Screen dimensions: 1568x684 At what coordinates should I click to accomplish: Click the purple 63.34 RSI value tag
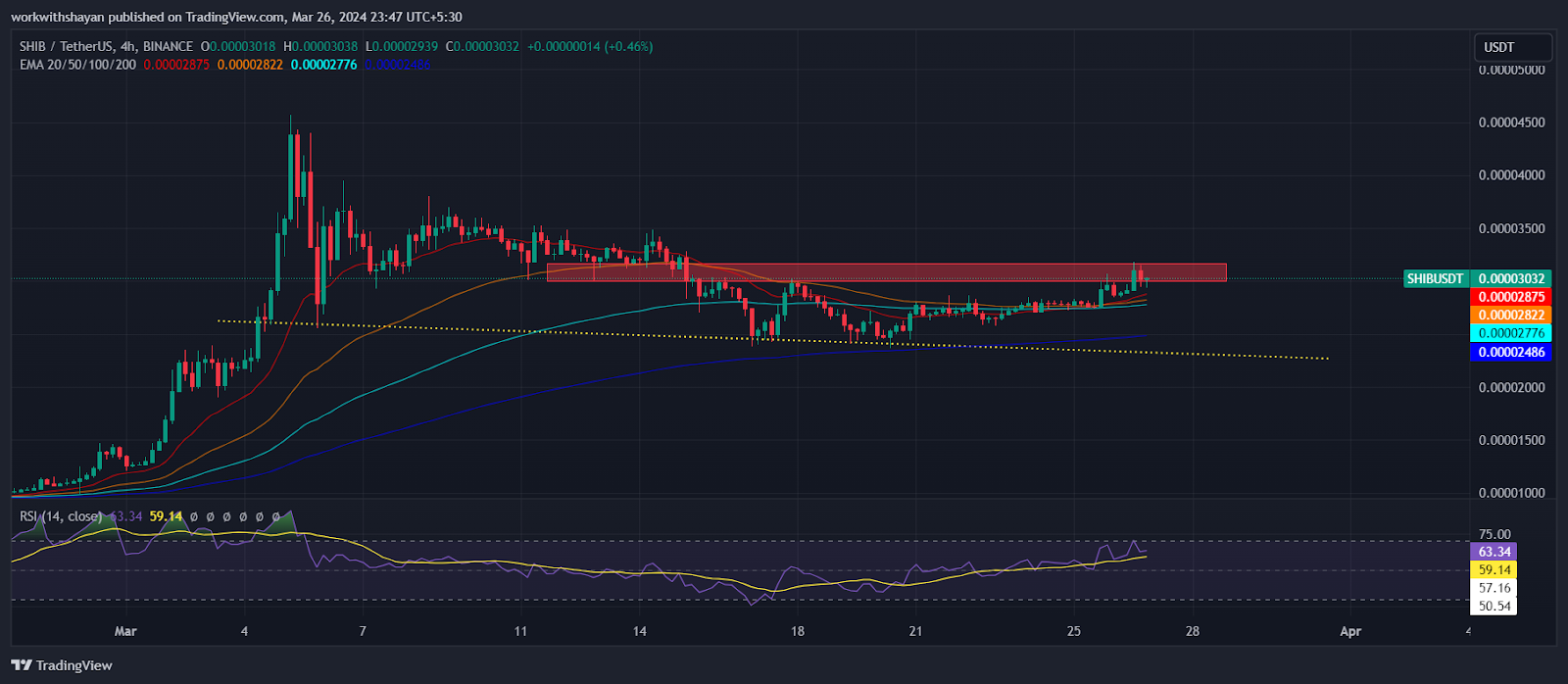click(1494, 552)
